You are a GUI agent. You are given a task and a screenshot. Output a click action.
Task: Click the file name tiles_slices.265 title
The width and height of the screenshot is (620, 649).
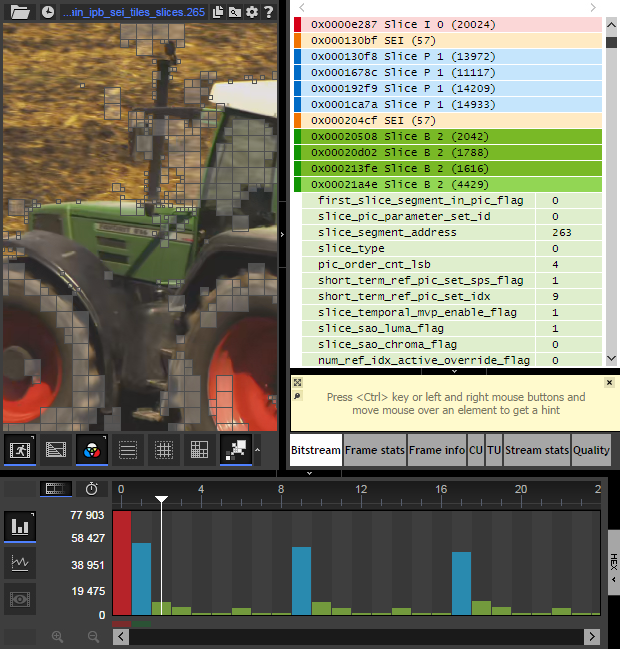click(x=134, y=12)
